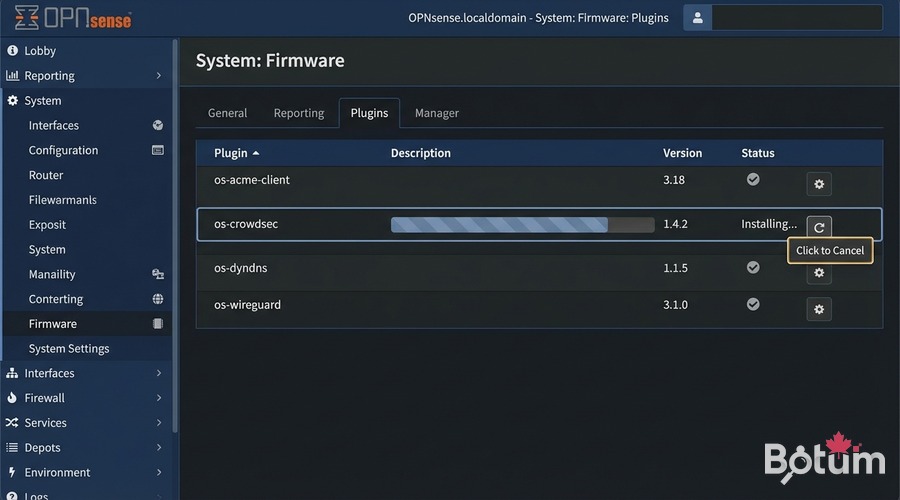Click the Click to Cancel tooltip
Image resolution: width=900 pixels, height=500 pixels.
(830, 250)
